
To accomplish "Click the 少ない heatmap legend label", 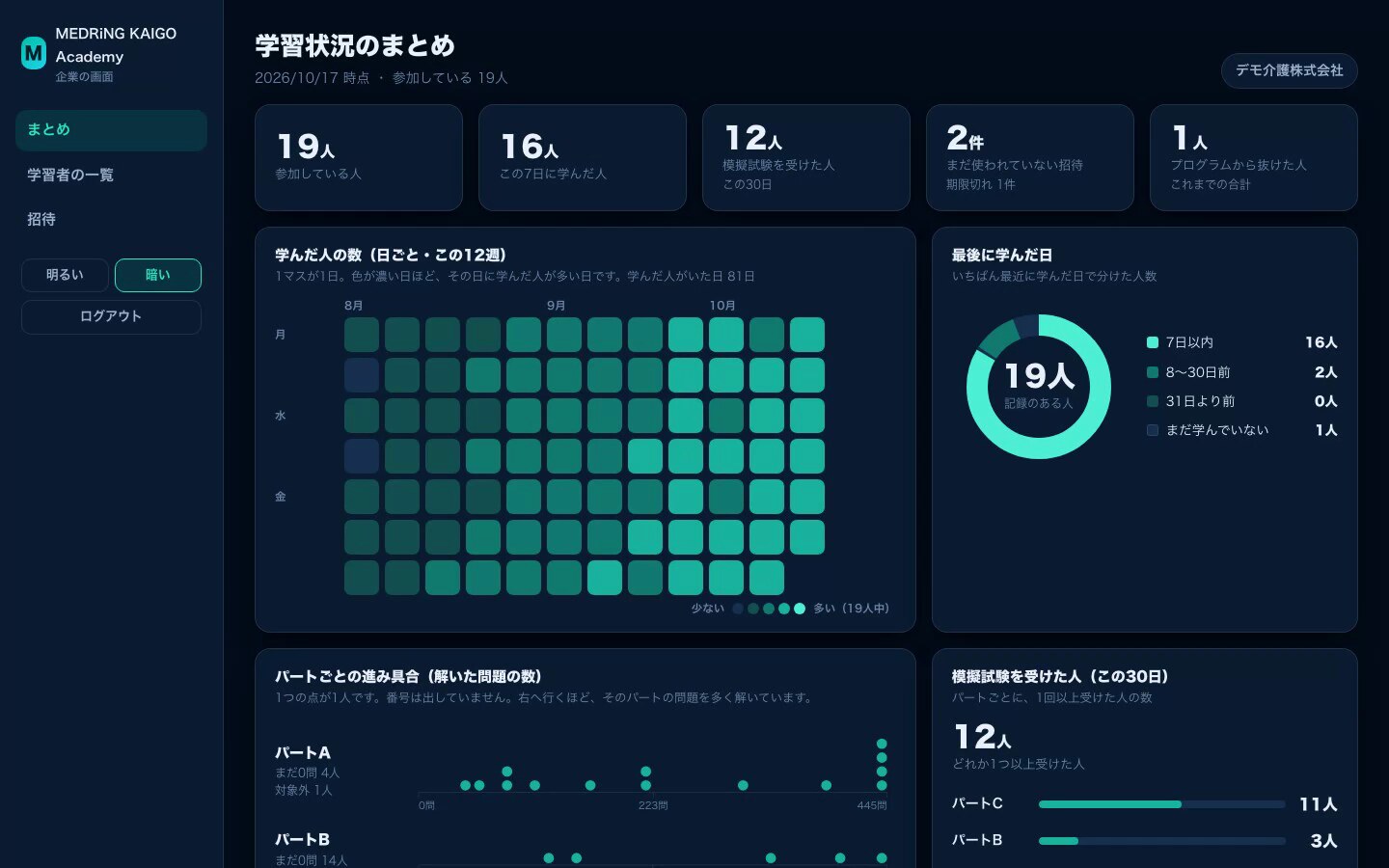I will 708,609.
